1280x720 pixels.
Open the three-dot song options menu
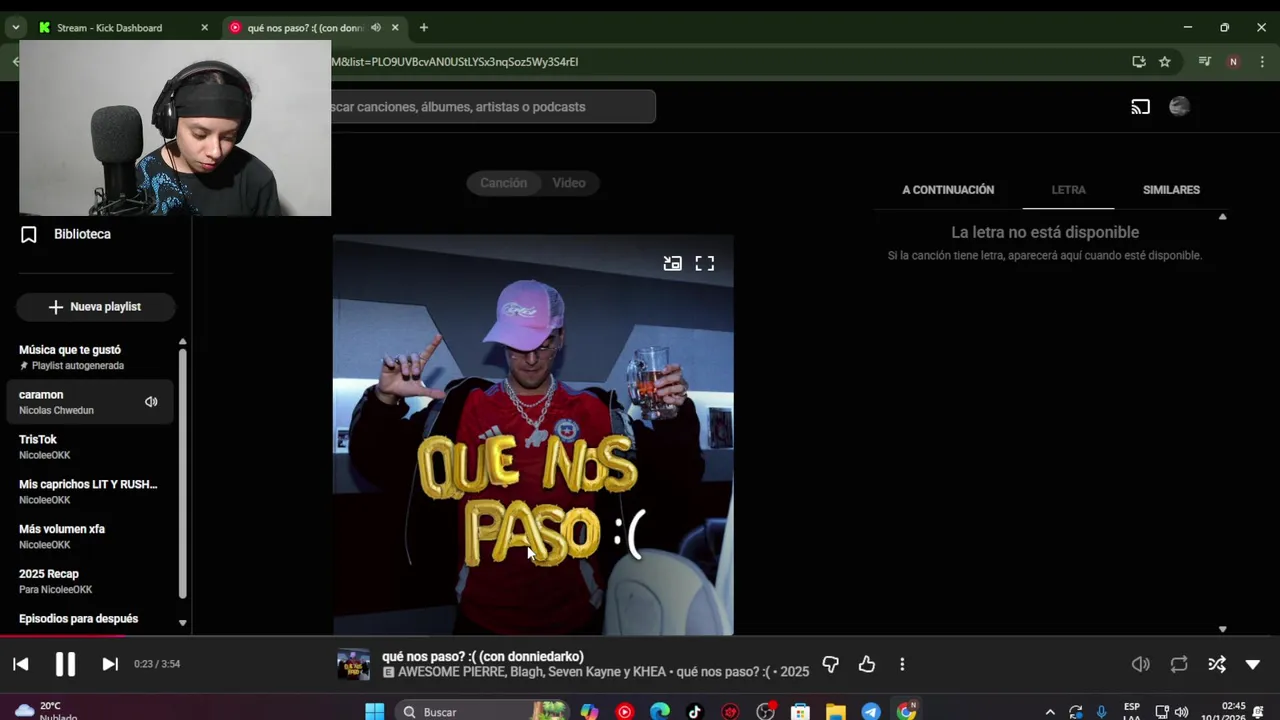point(902,664)
